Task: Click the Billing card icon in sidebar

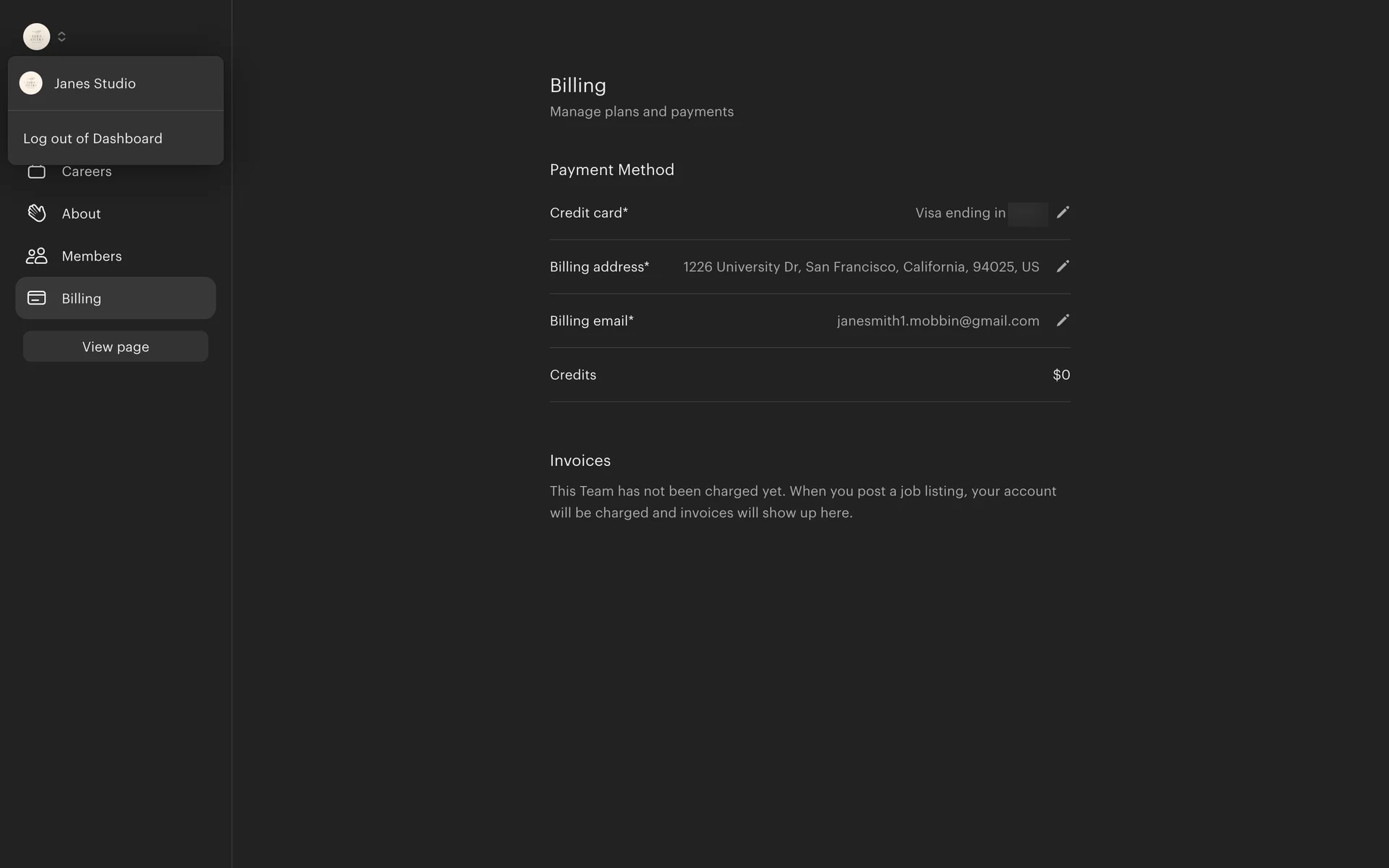Action: 36,298
